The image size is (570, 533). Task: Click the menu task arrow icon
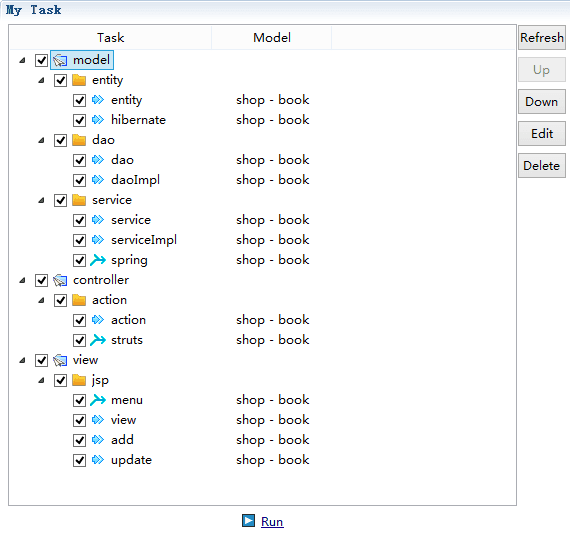tap(98, 400)
